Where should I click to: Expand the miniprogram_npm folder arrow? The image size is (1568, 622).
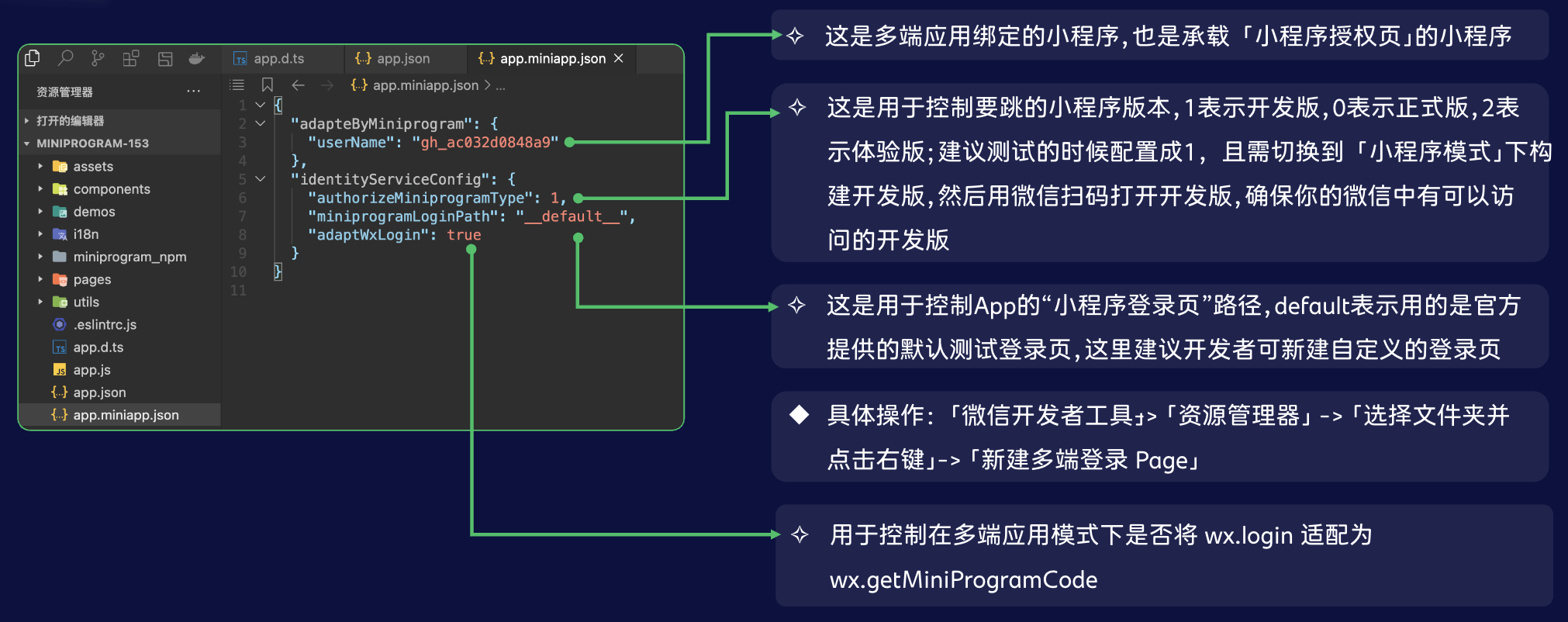[40, 256]
